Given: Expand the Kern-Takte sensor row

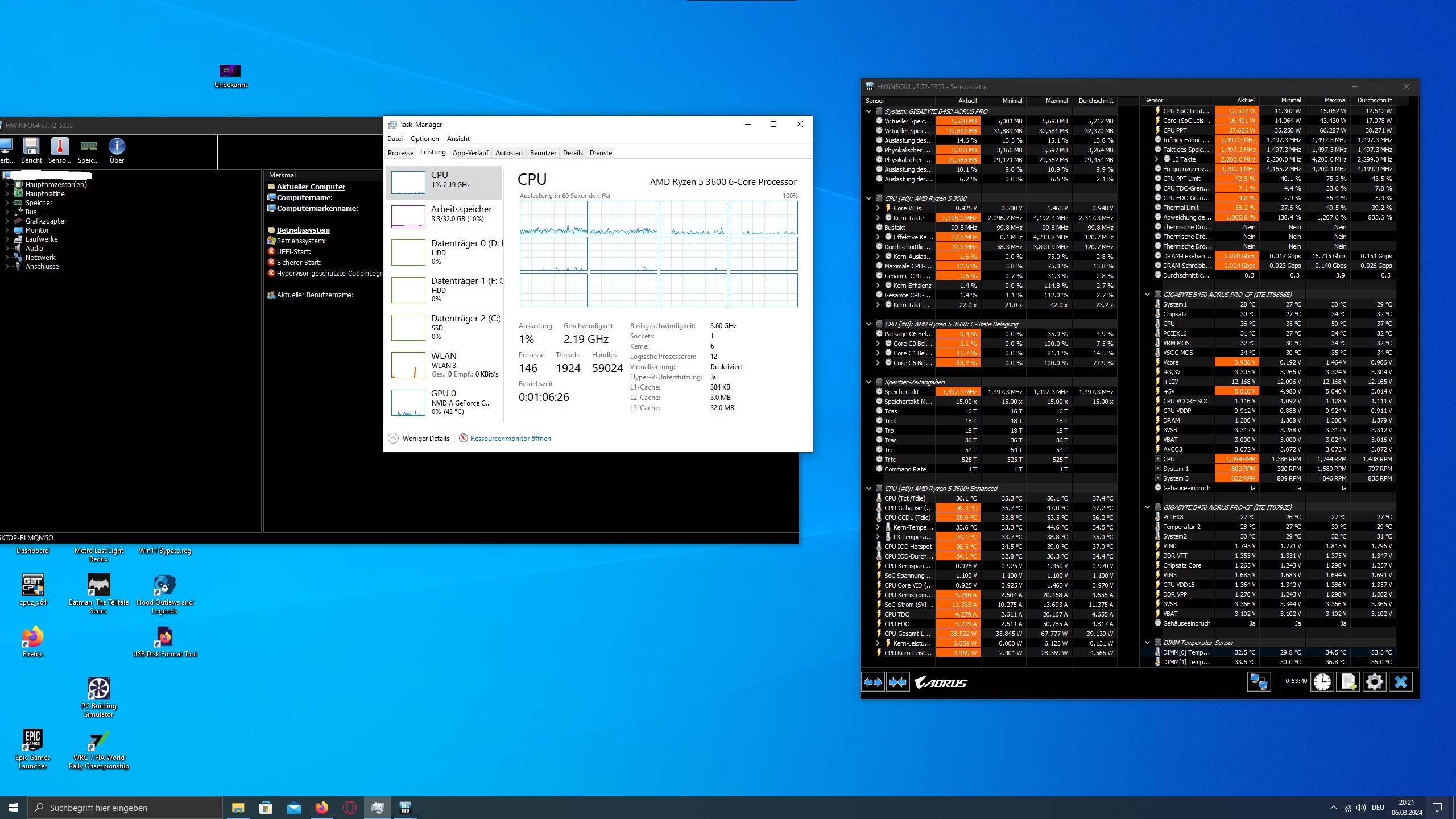Looking at the screenshot, I should click(x=878, y=218).
